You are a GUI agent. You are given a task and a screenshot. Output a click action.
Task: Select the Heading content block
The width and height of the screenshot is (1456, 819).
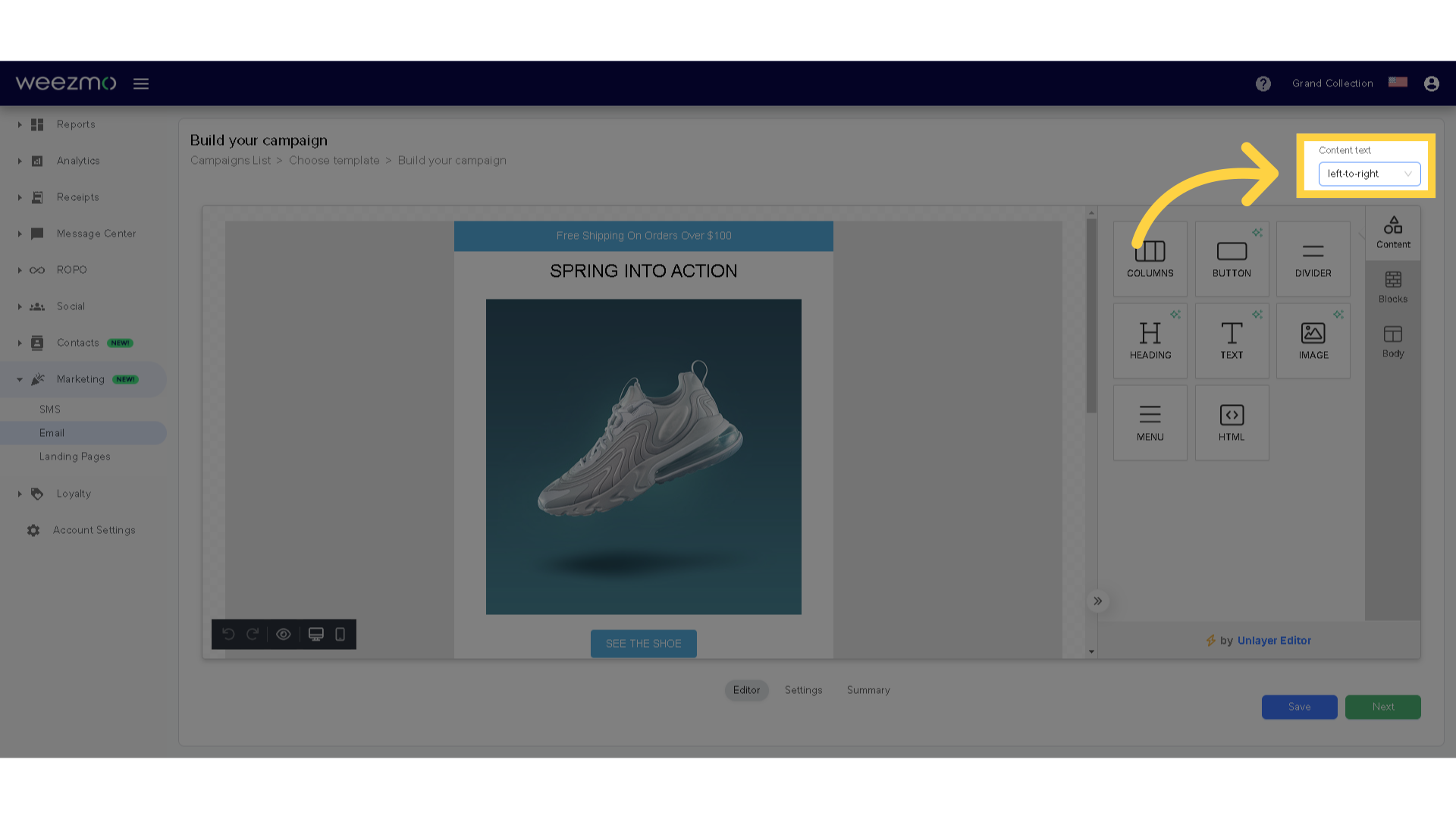click(1150, 340)
